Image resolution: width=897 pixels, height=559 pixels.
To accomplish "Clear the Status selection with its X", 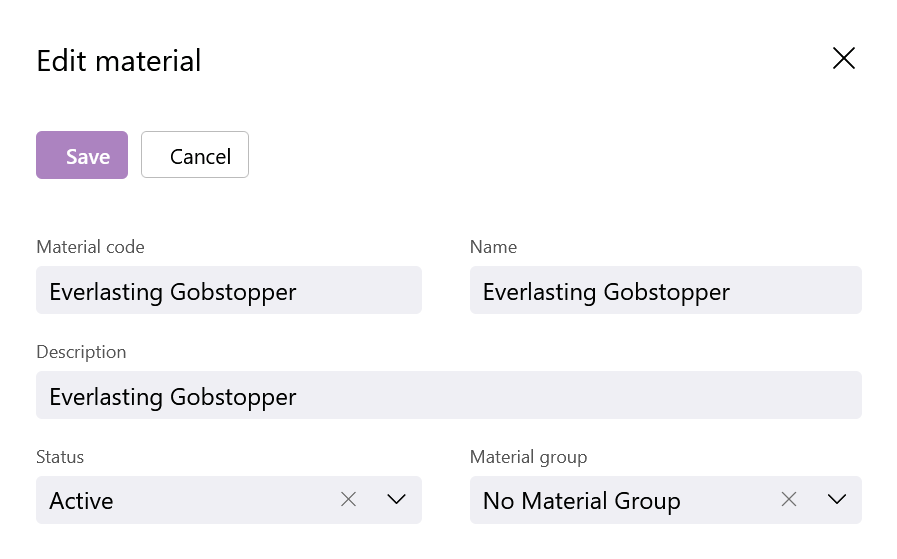I will [x=348, y=499].
